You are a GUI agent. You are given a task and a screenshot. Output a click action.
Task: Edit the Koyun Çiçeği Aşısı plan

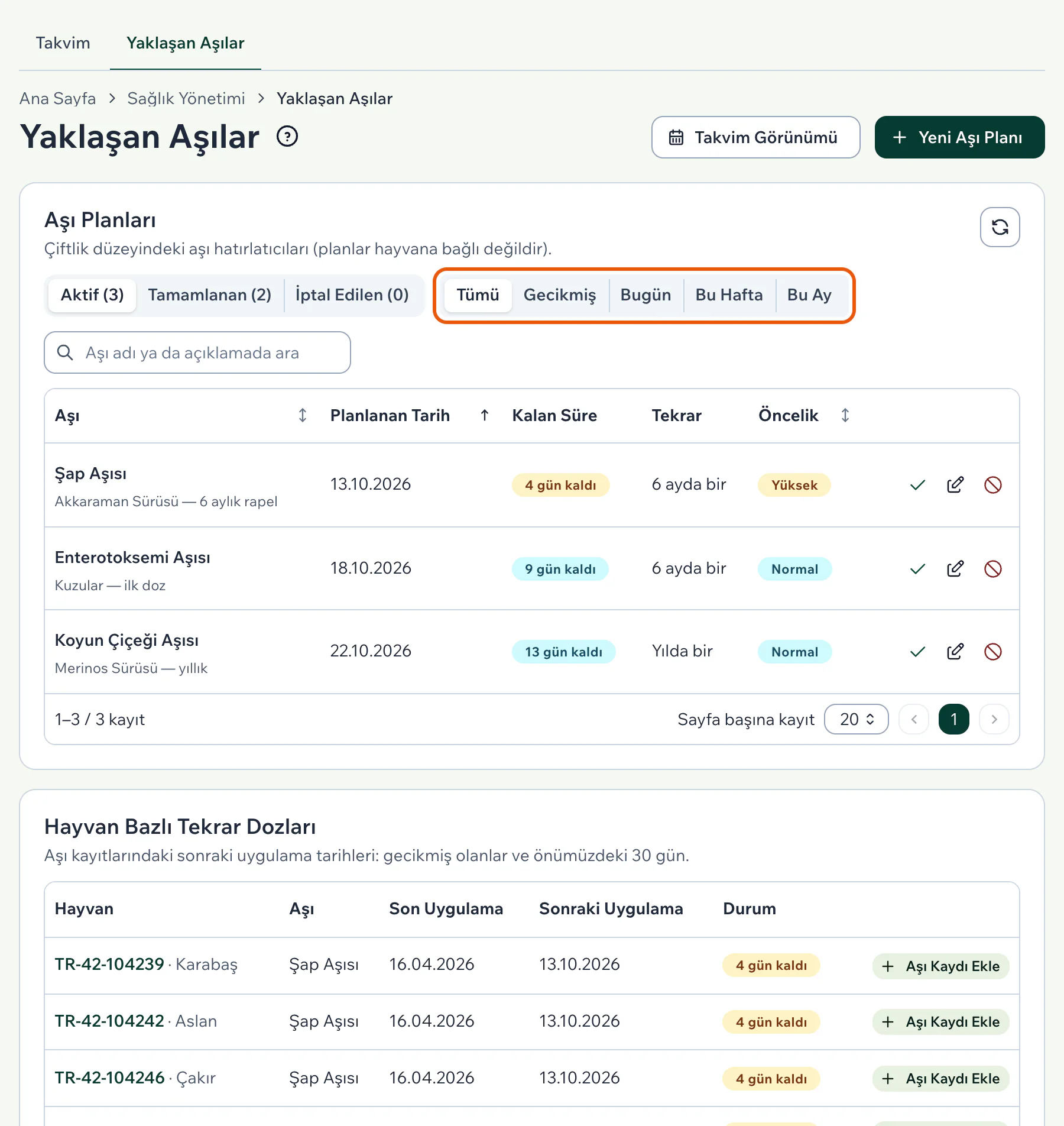click(x=955, y=652)
